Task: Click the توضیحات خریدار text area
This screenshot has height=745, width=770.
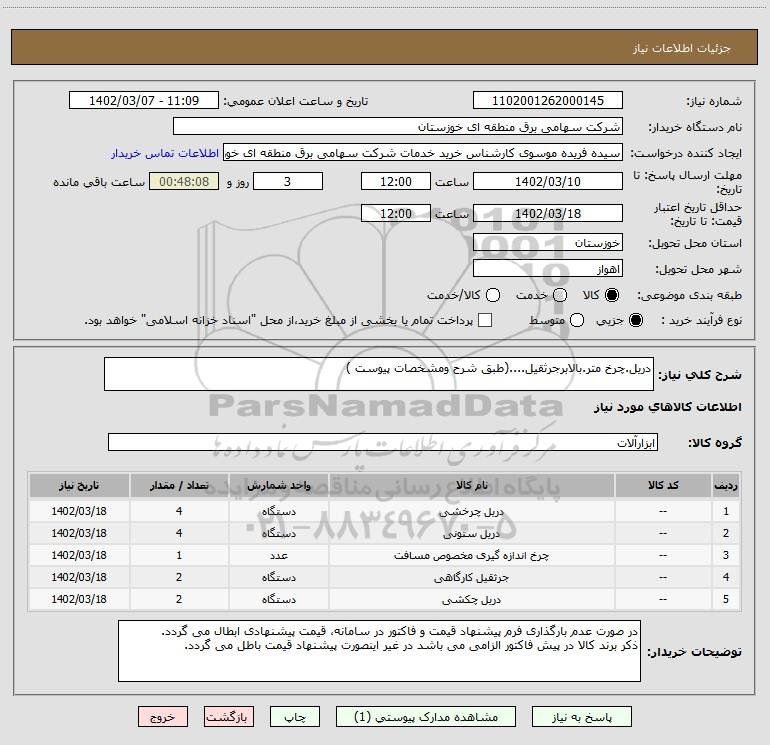Action: (379, 651)
